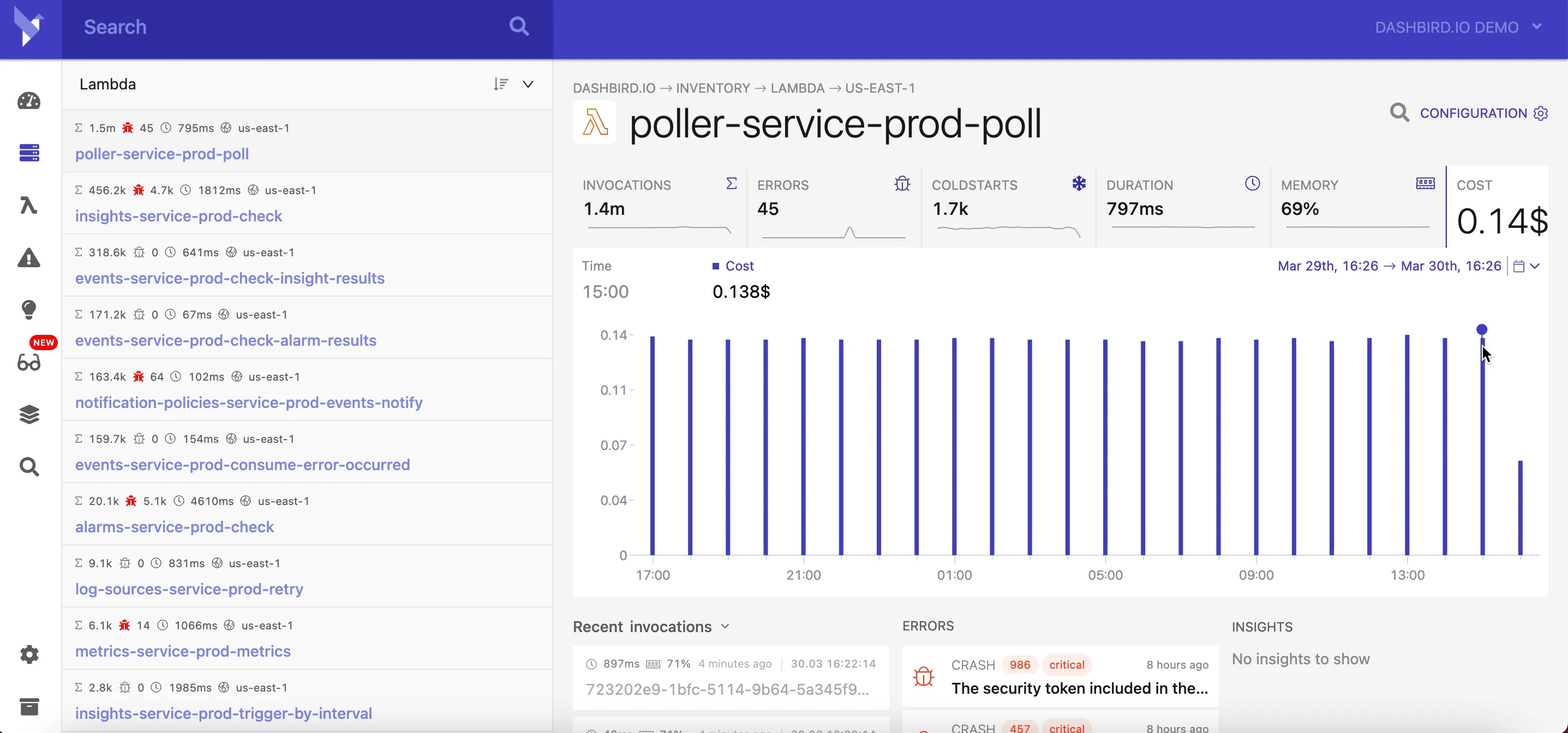Open the 897ms recent invocation entry
This screenshot has height=733, width=1568.
(731, 677)
